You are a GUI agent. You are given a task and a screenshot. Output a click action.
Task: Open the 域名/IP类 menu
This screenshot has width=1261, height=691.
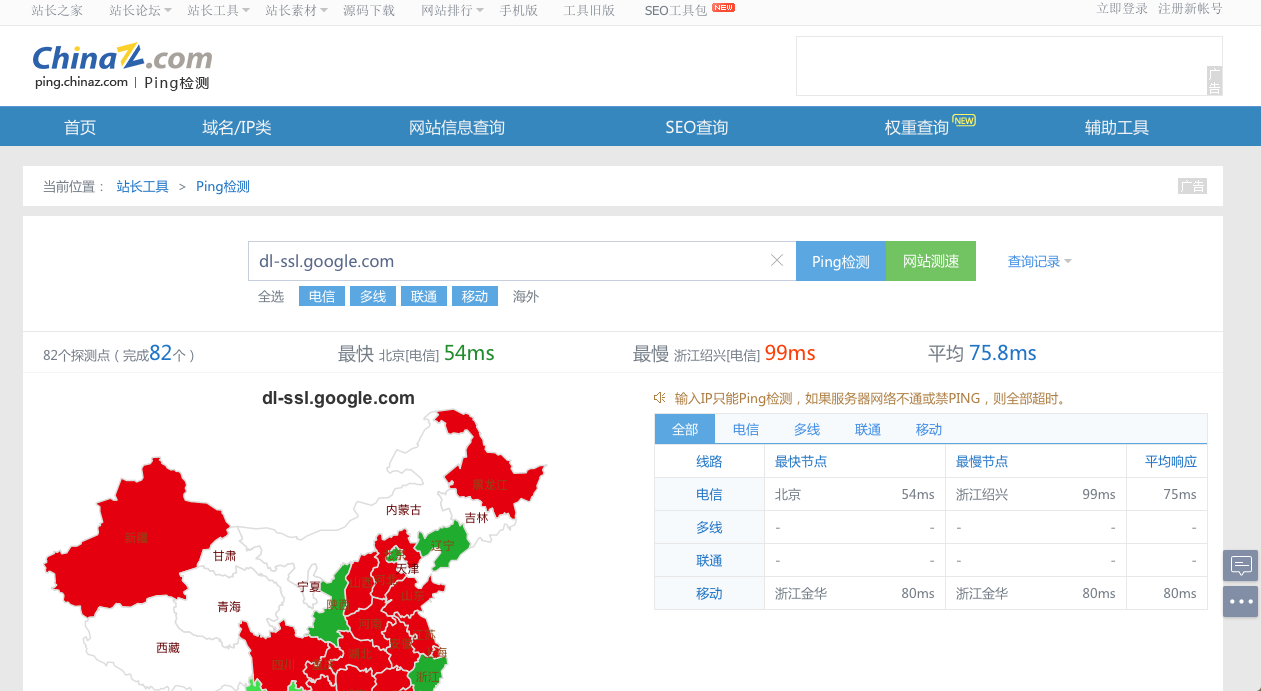pos(237,127)
